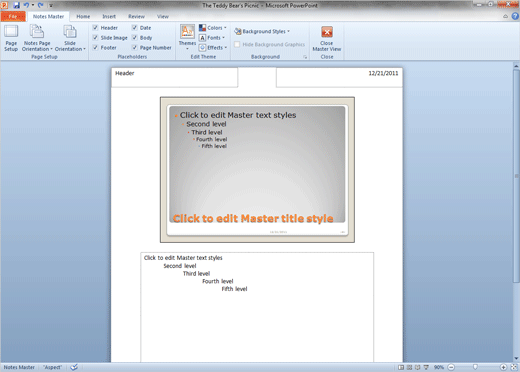
Task: Uncheck the Header placeholder checkbox
Action: [x=95, y=28]
